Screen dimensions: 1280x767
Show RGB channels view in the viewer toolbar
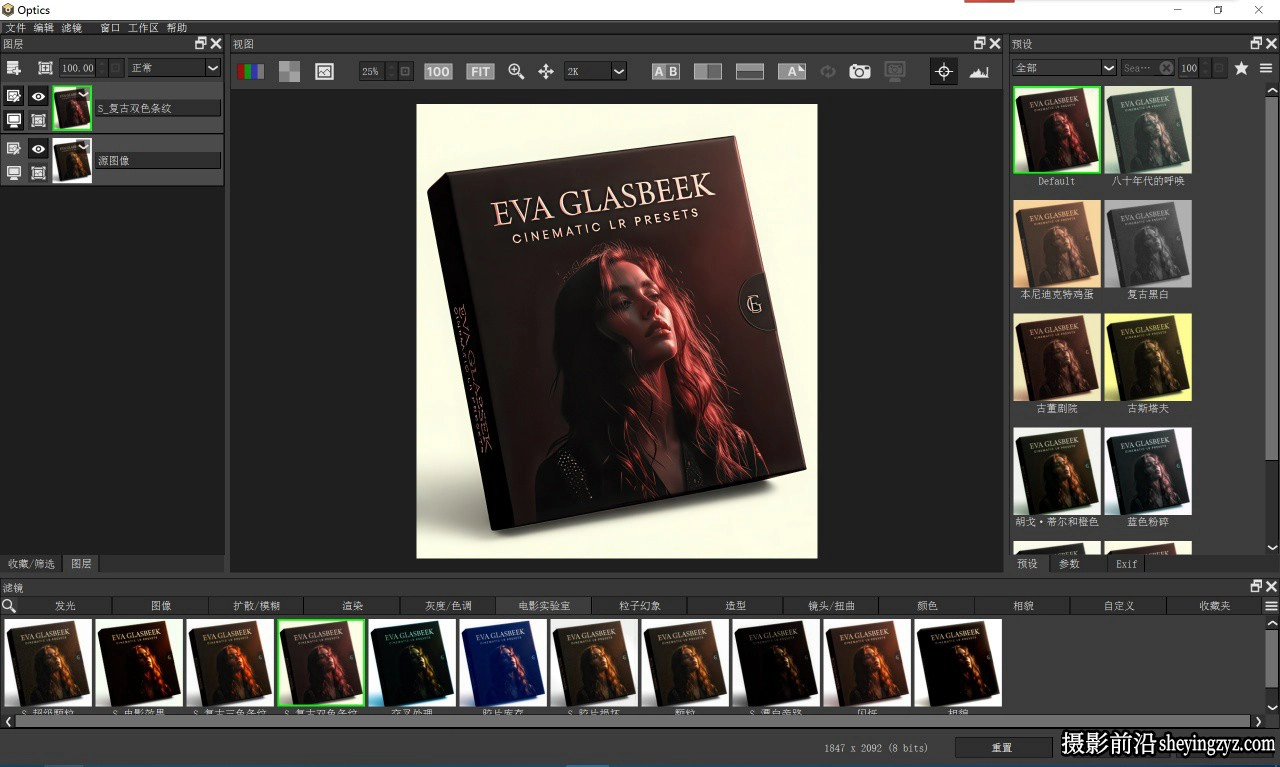(x=251, y=71)
